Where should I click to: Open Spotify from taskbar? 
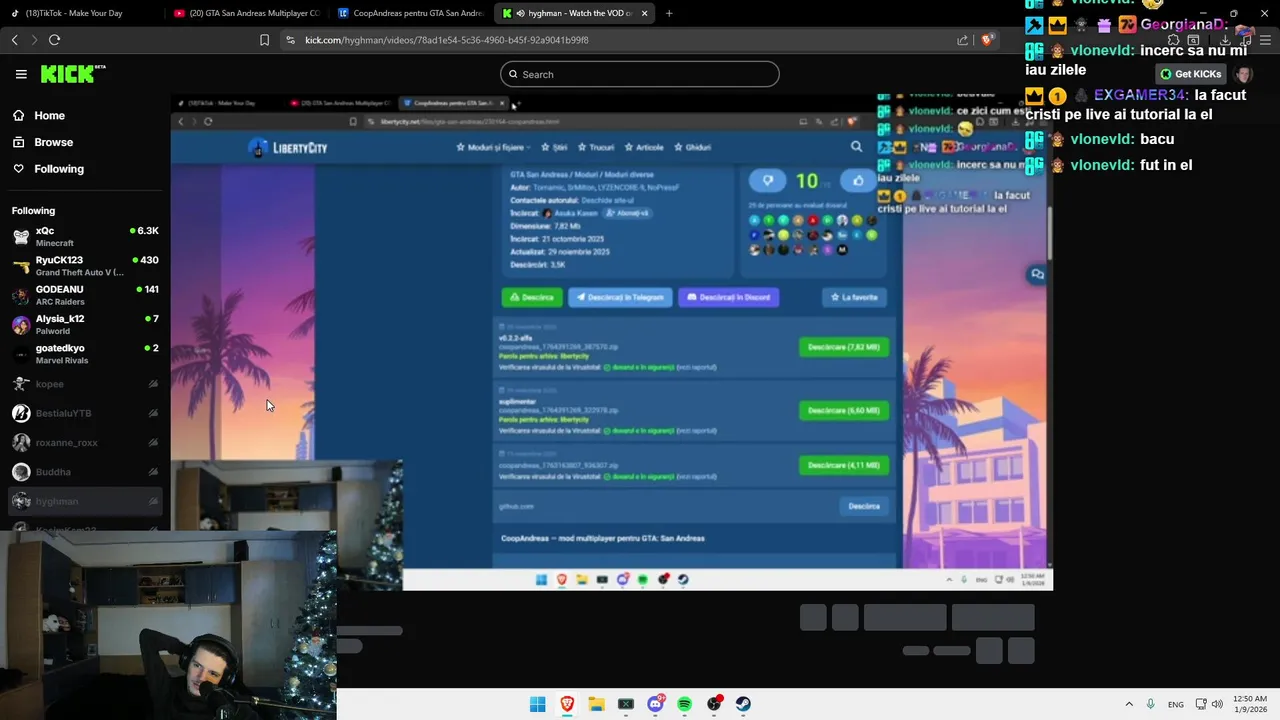point(684,704)
